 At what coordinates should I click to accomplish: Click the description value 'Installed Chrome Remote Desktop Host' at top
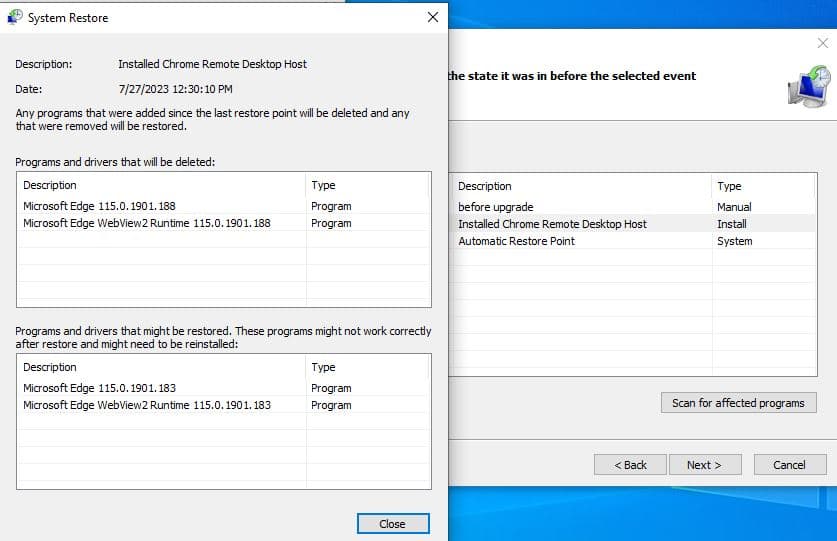[x=212, y=64]
